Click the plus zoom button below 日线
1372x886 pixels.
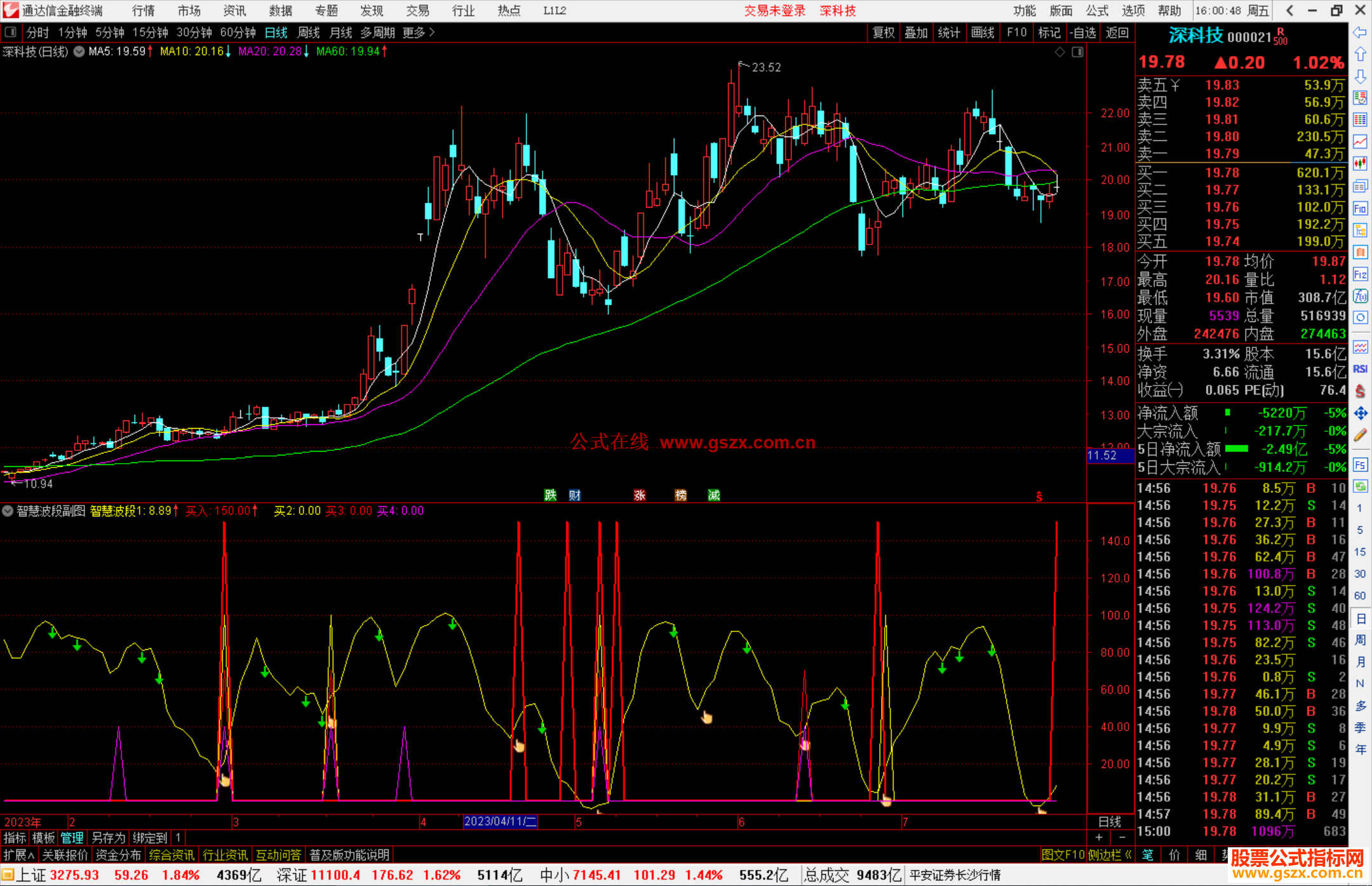tap(1099, 838)
